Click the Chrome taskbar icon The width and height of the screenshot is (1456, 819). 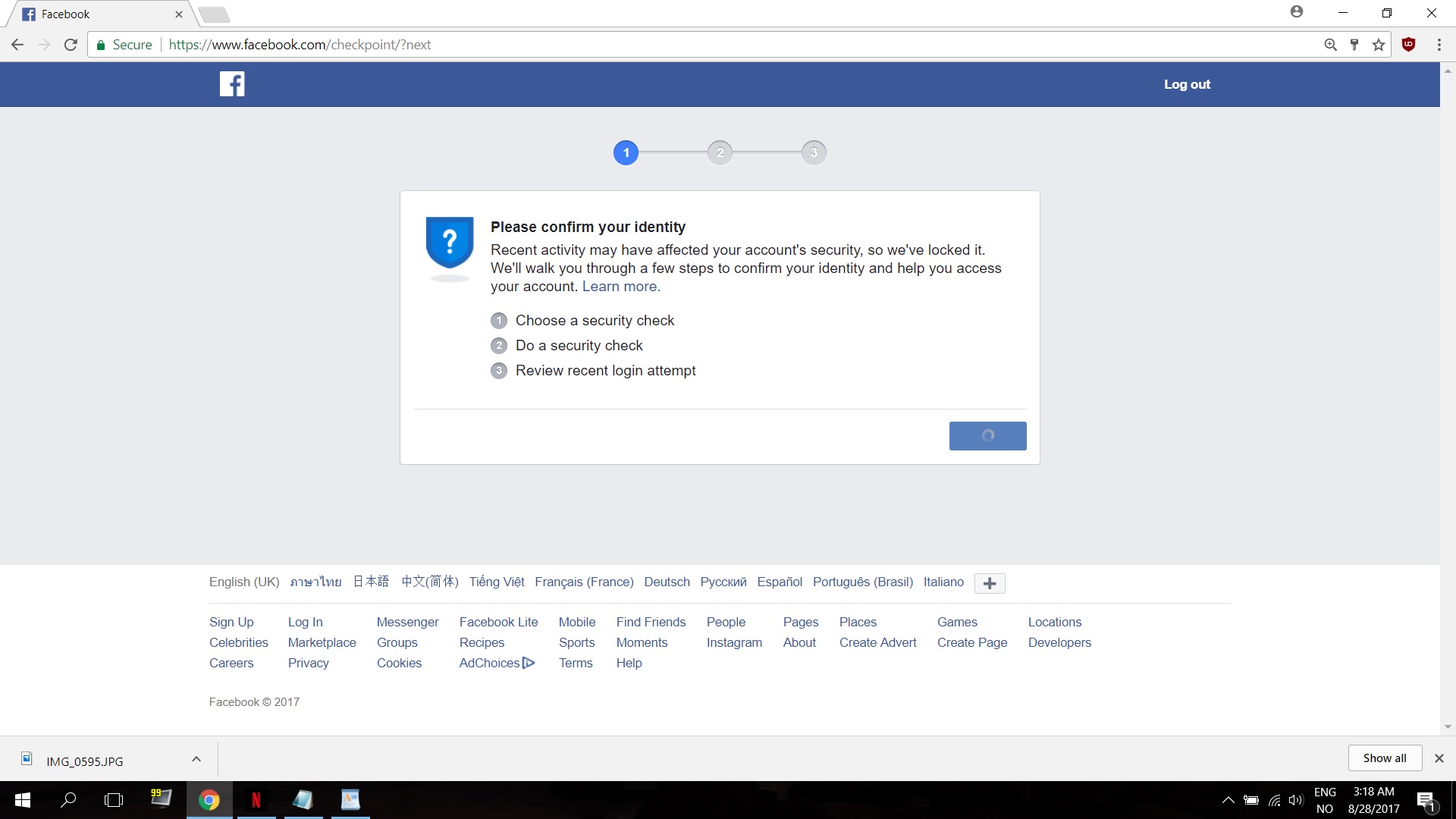pos(209,800)
